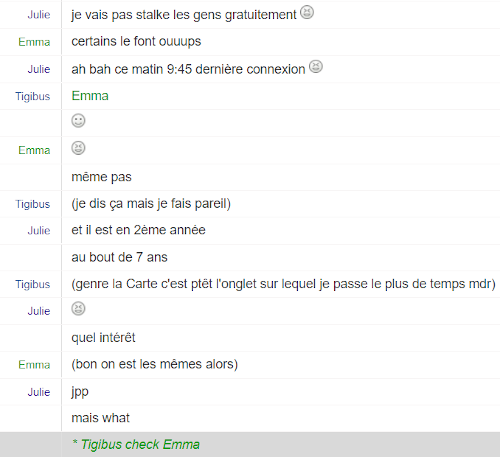Screen dimensions: 500x457
Task: Click the '* Tigibus check Emma' action line
Action: click(x=136, y=445)
